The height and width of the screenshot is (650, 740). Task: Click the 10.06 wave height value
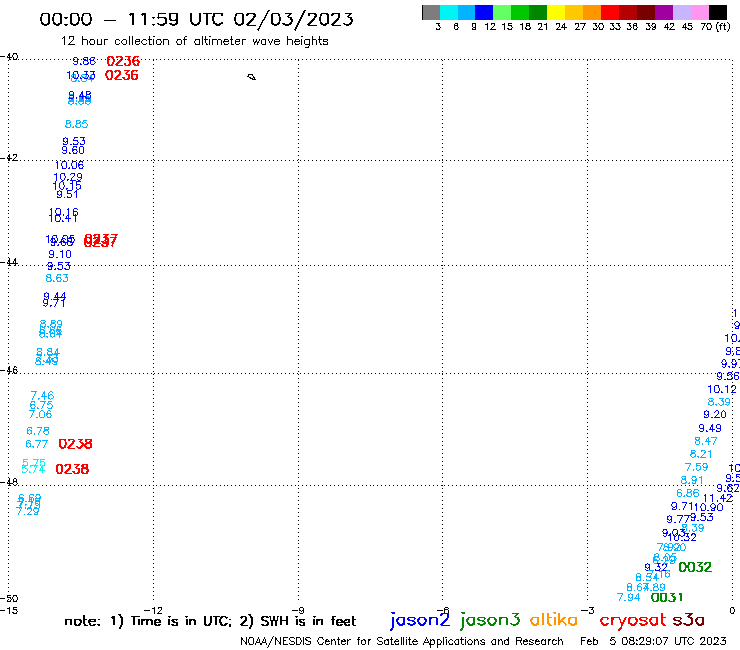(69, 165)
